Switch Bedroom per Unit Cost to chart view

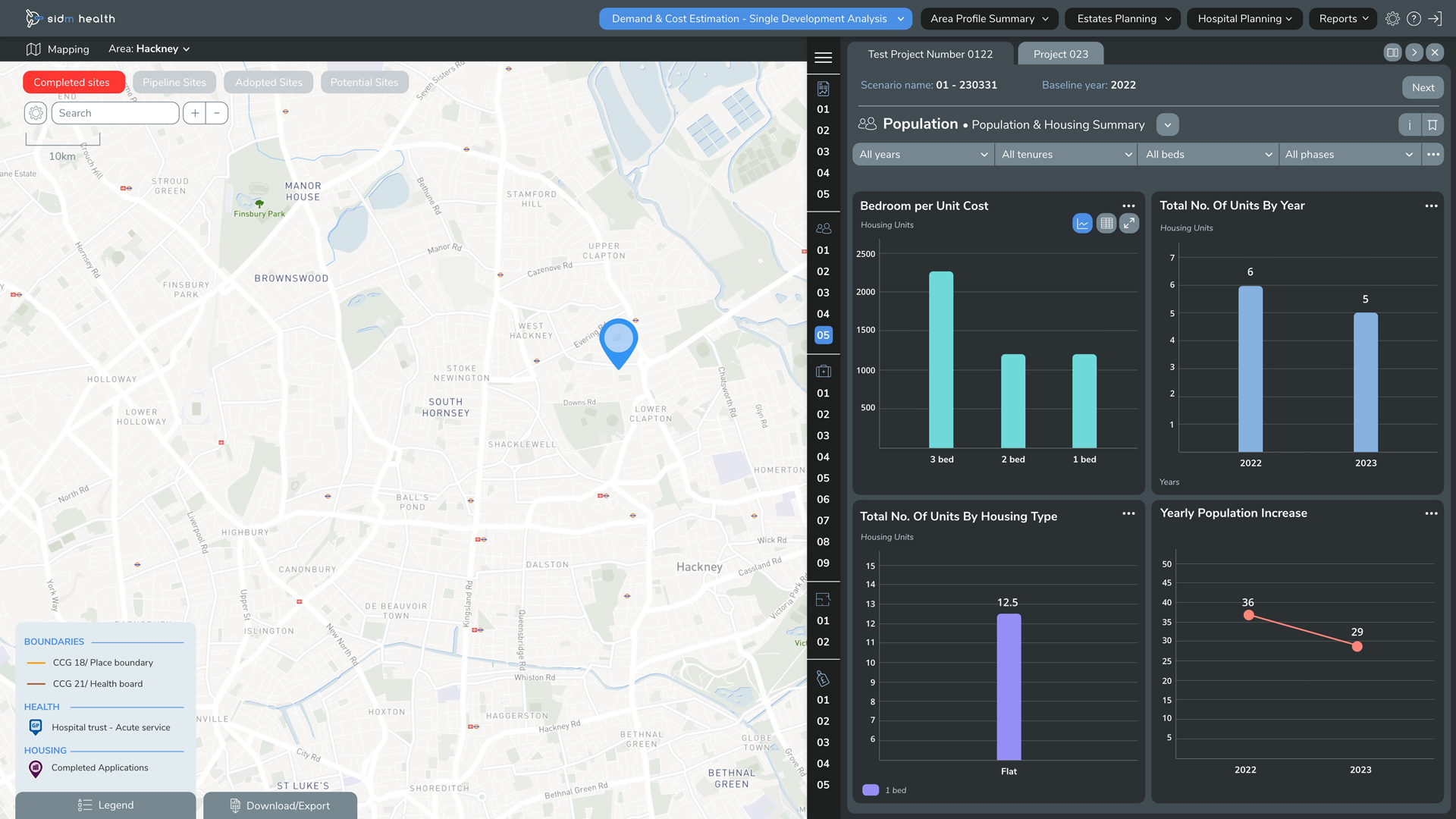tap(1082, 223)
